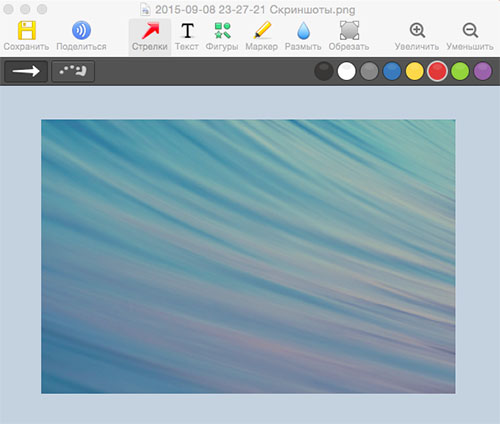The width and height of the screenshot is (500, 424).
Task: Choose the Фигуры shapes tool
Action: pyautogui.click(x=222, y=30)
